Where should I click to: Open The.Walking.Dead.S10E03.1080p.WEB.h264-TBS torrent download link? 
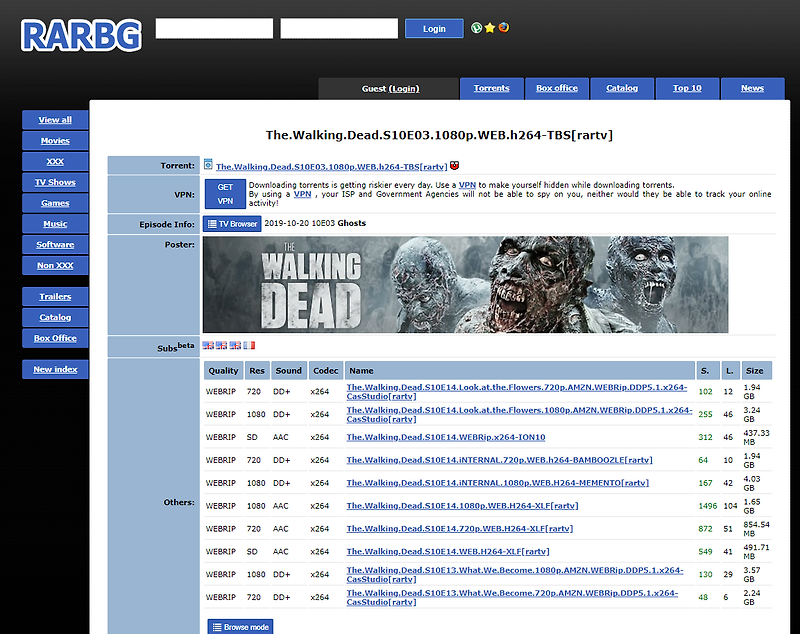332,167
